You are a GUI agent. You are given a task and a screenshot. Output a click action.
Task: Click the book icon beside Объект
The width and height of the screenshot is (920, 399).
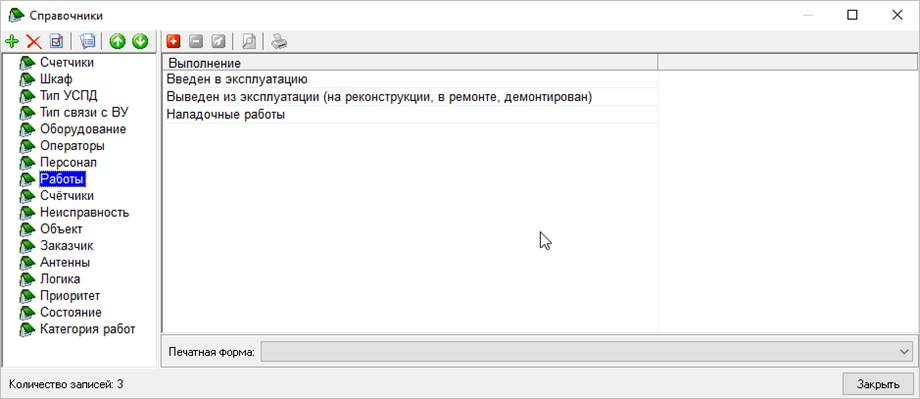coord(28,229)
